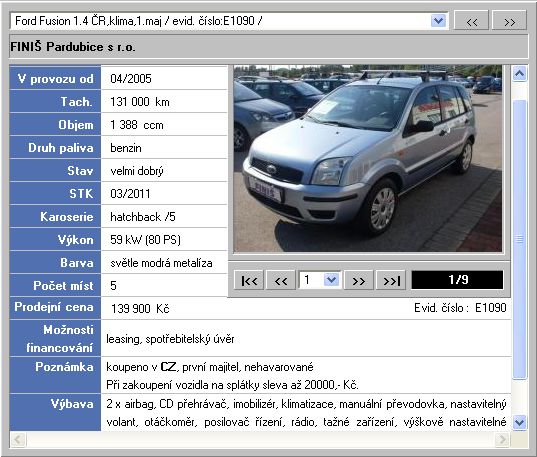Screen dimensions: 537x457
Task: Go to previous vehicle with top << button
Action: pyautogui.click(x=471, y=21)
